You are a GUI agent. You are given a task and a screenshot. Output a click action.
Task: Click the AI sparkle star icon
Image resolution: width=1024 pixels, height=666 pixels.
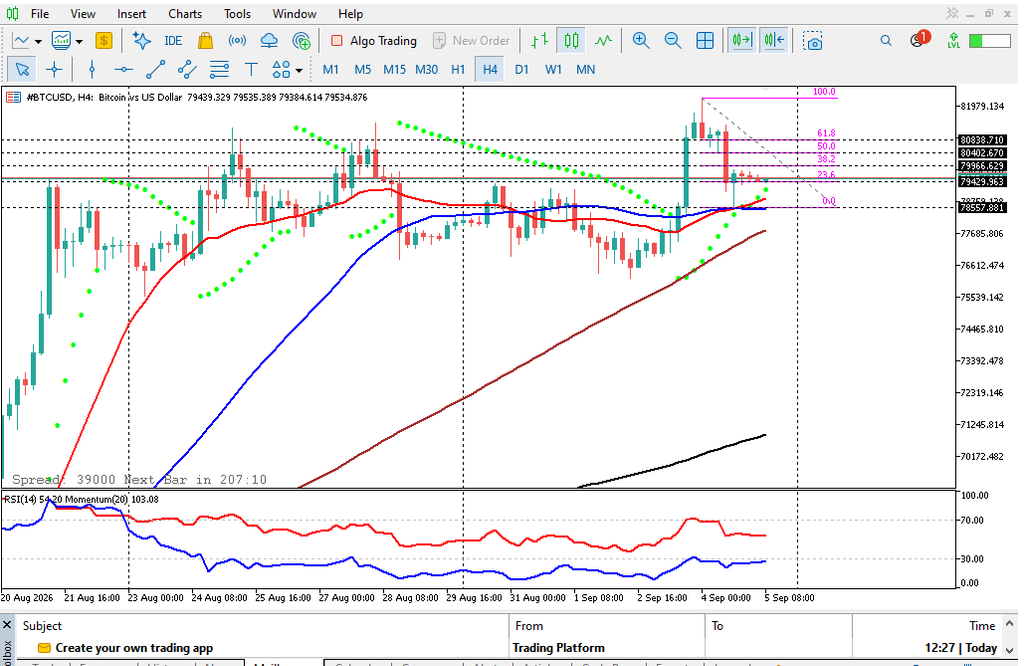coord(141,40)
